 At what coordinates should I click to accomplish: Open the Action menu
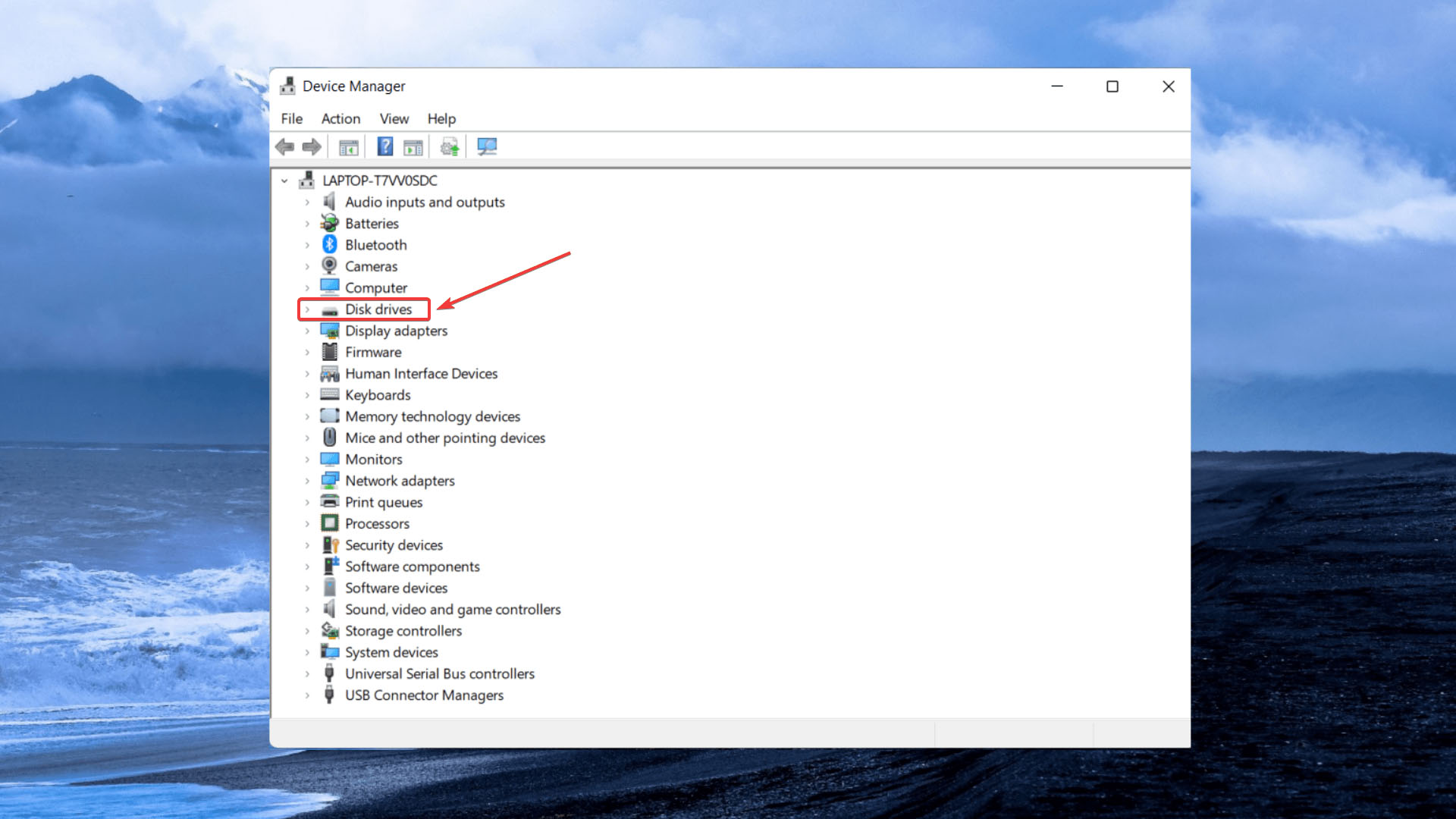pyautogui.click(x=340, y=118)
